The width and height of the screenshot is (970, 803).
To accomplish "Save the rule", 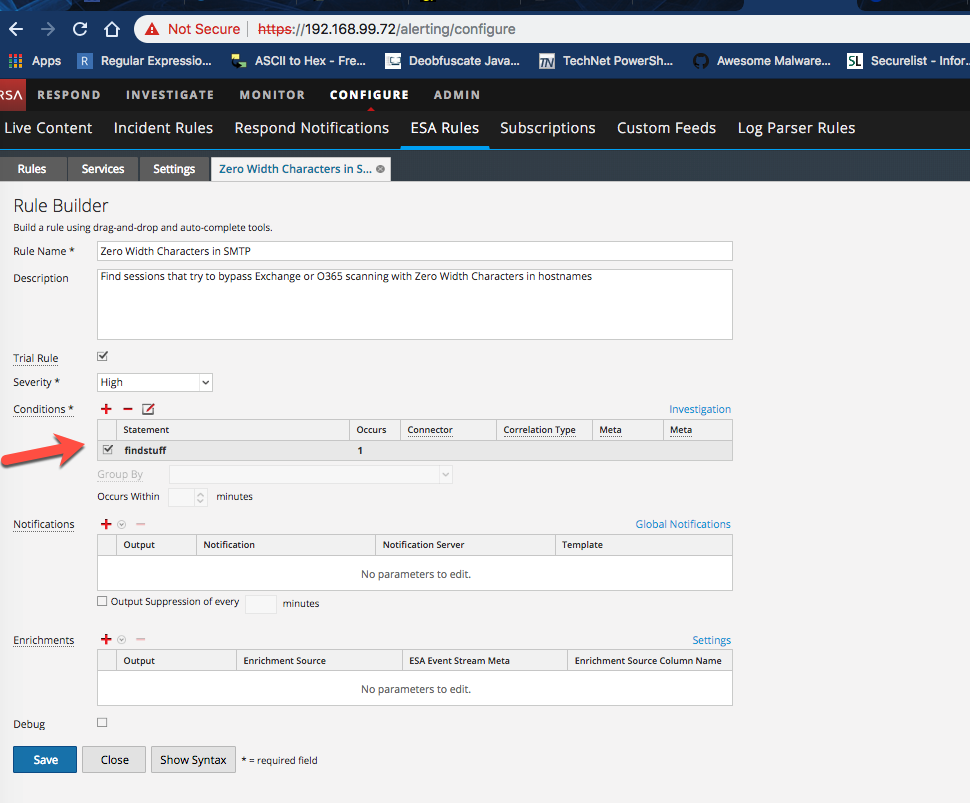I will point(45,760).
